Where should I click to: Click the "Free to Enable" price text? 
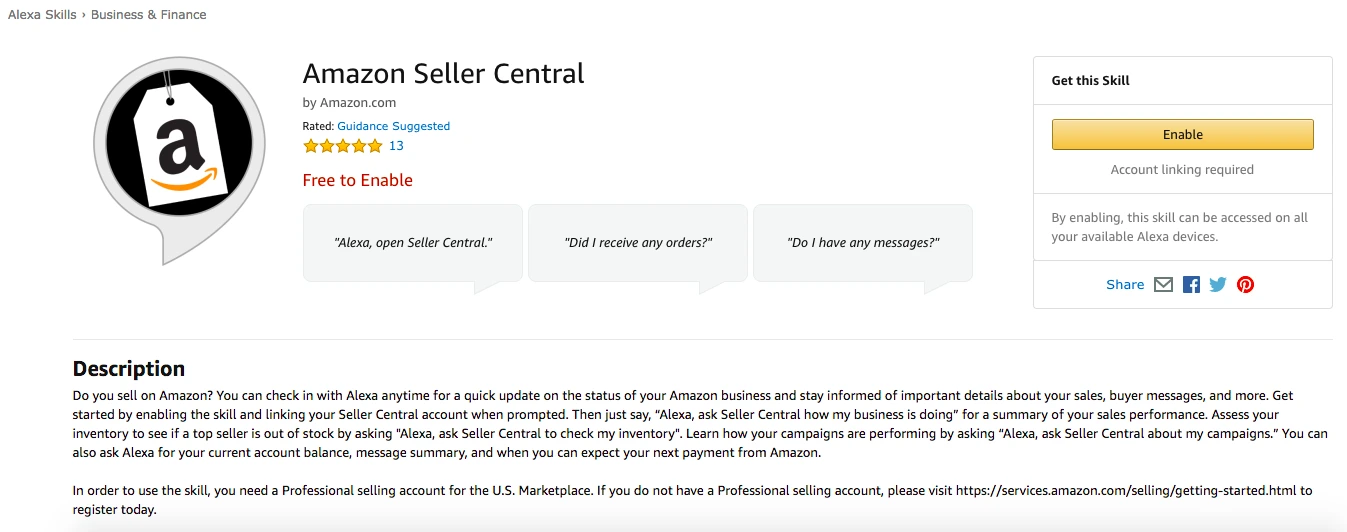357,180
